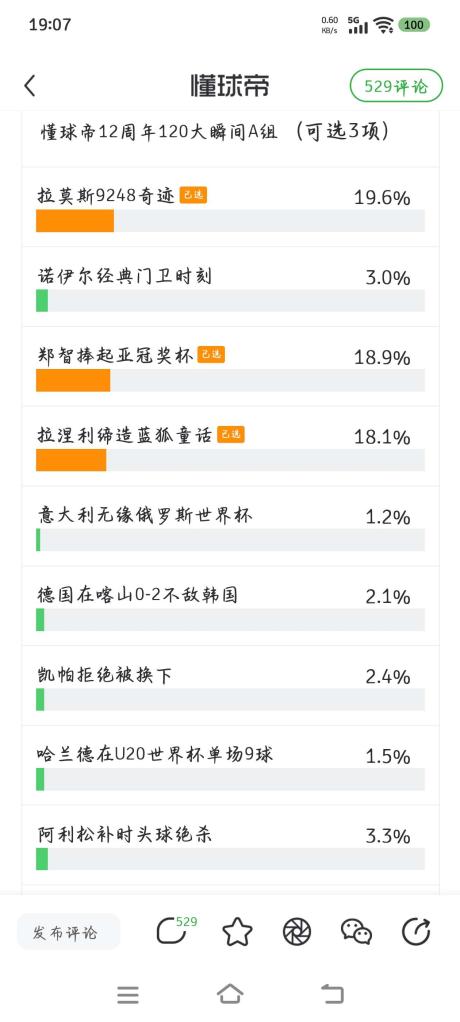The width and height of the screenshot is (460, 1022).
Task: Tap the Android back navigation icon
Action: click(x=332, y=994)
